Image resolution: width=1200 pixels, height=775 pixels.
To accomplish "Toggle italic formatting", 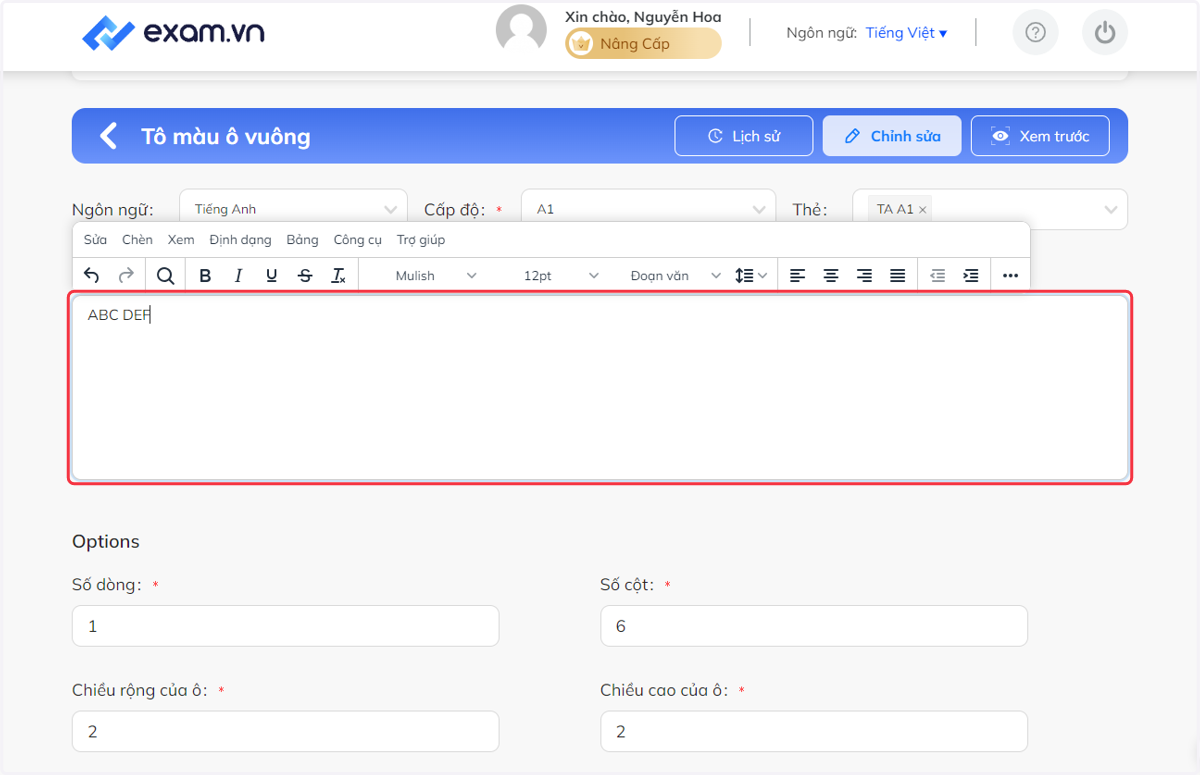I will (238, 276).
